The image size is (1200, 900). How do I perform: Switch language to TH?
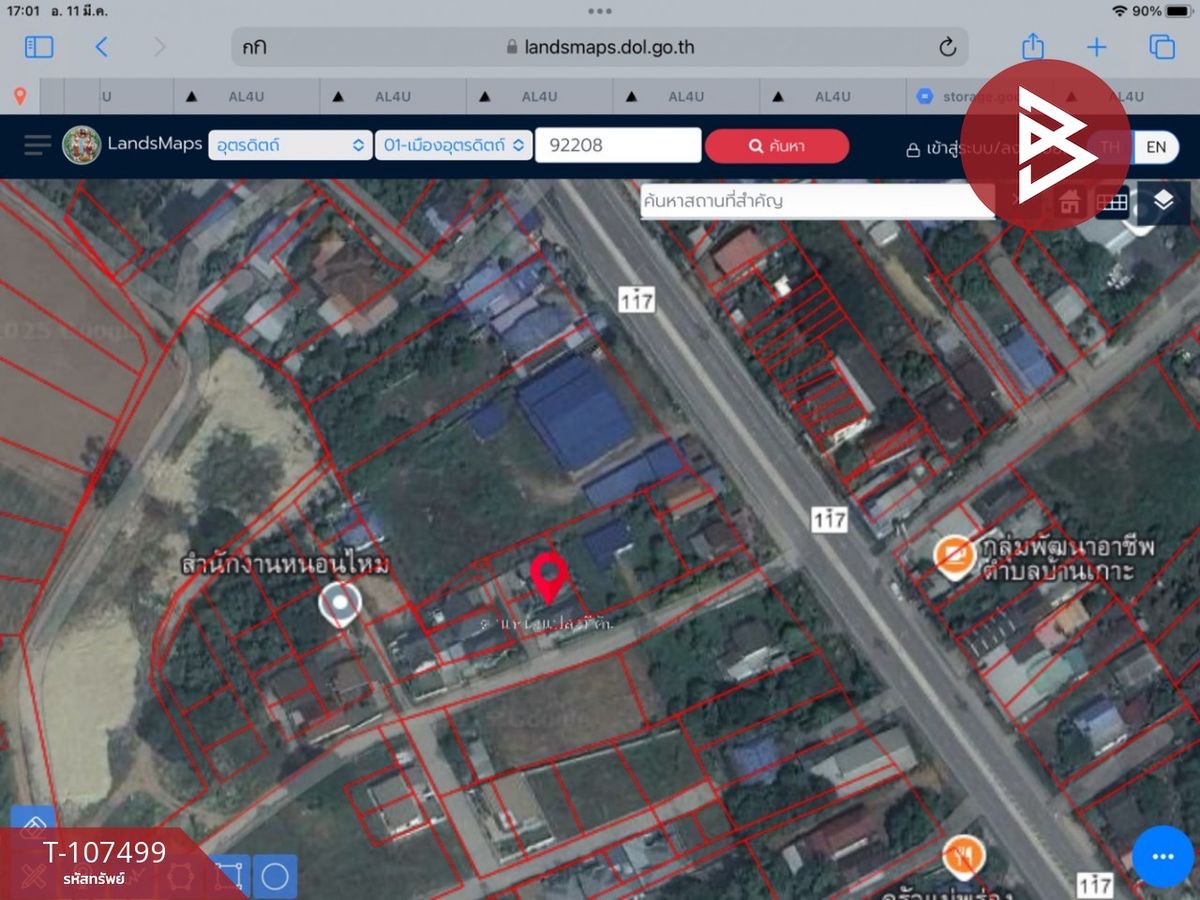click(x=1110, y=146)
